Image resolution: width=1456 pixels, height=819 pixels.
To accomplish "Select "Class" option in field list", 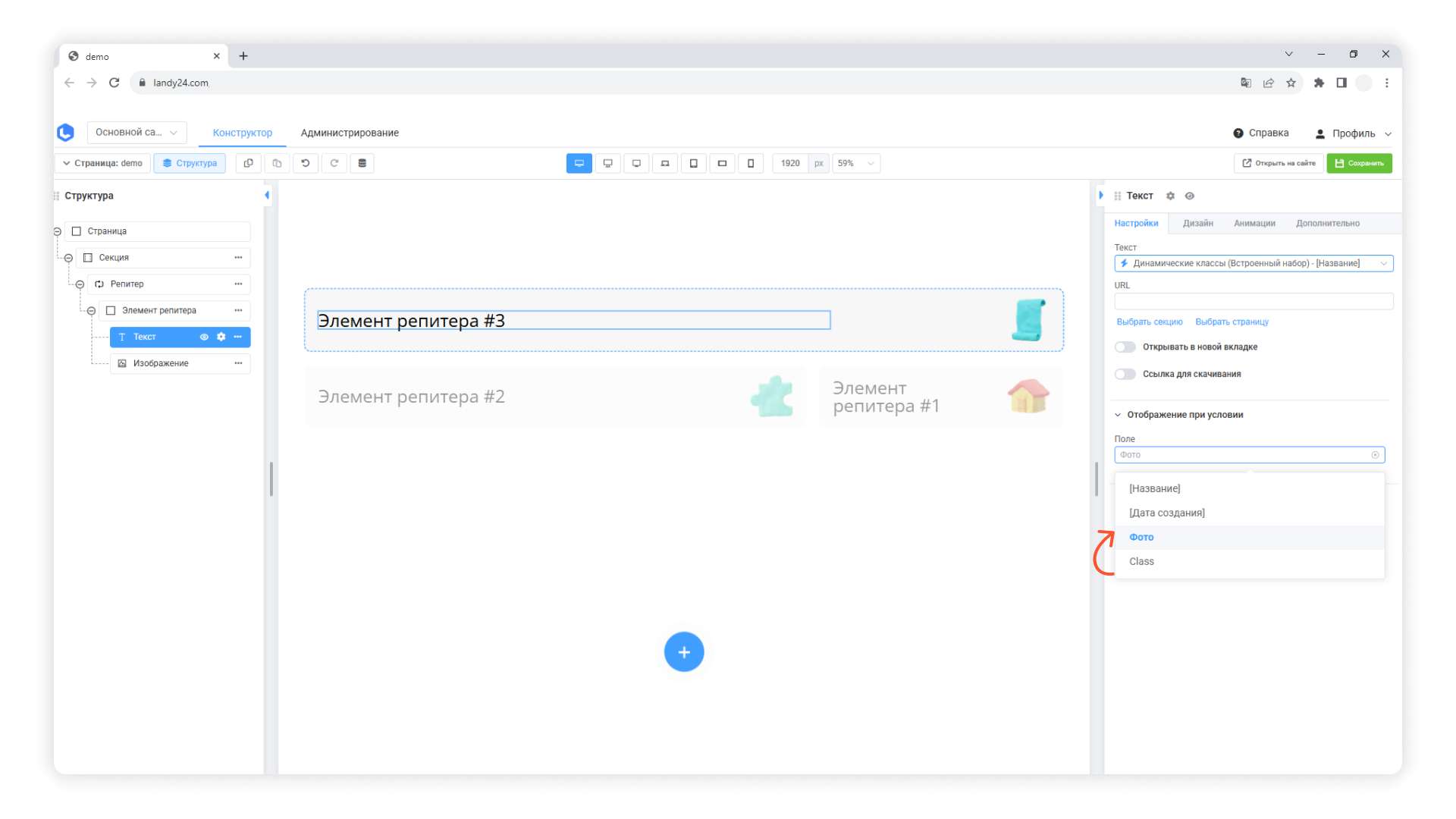I will click(1141, 561).
